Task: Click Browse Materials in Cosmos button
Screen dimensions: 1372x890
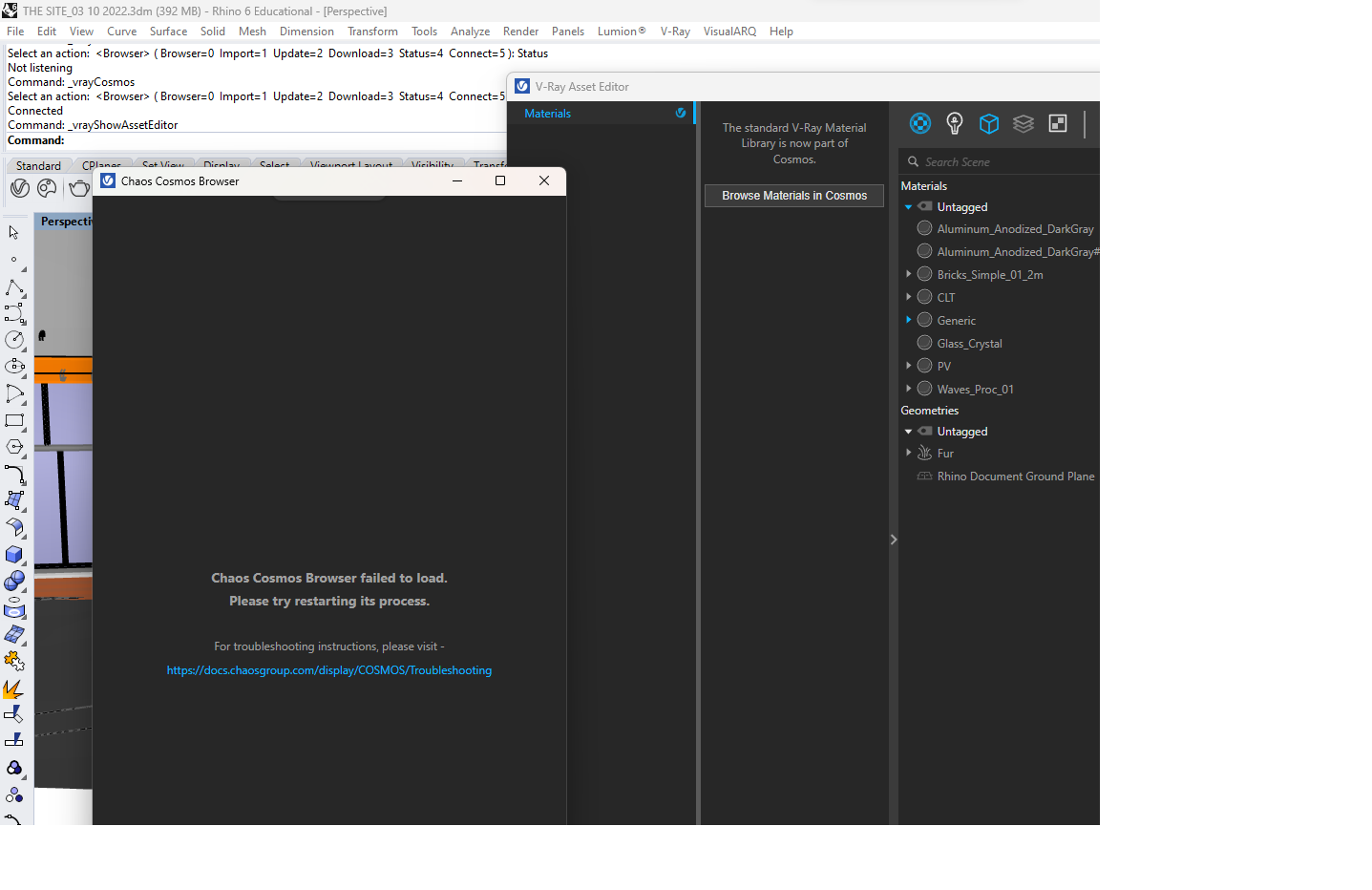Action: [x=794, y=196]
